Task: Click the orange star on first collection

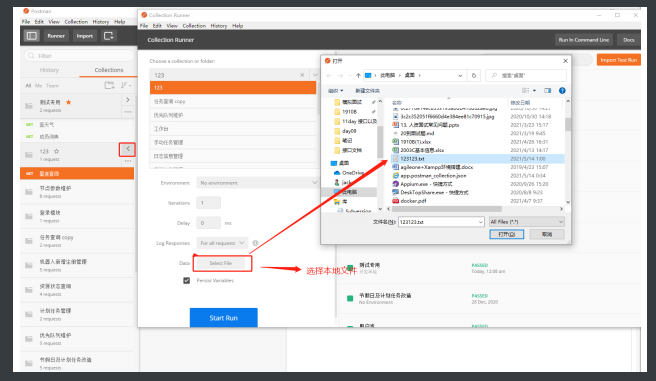Action: tap(69, 102)
